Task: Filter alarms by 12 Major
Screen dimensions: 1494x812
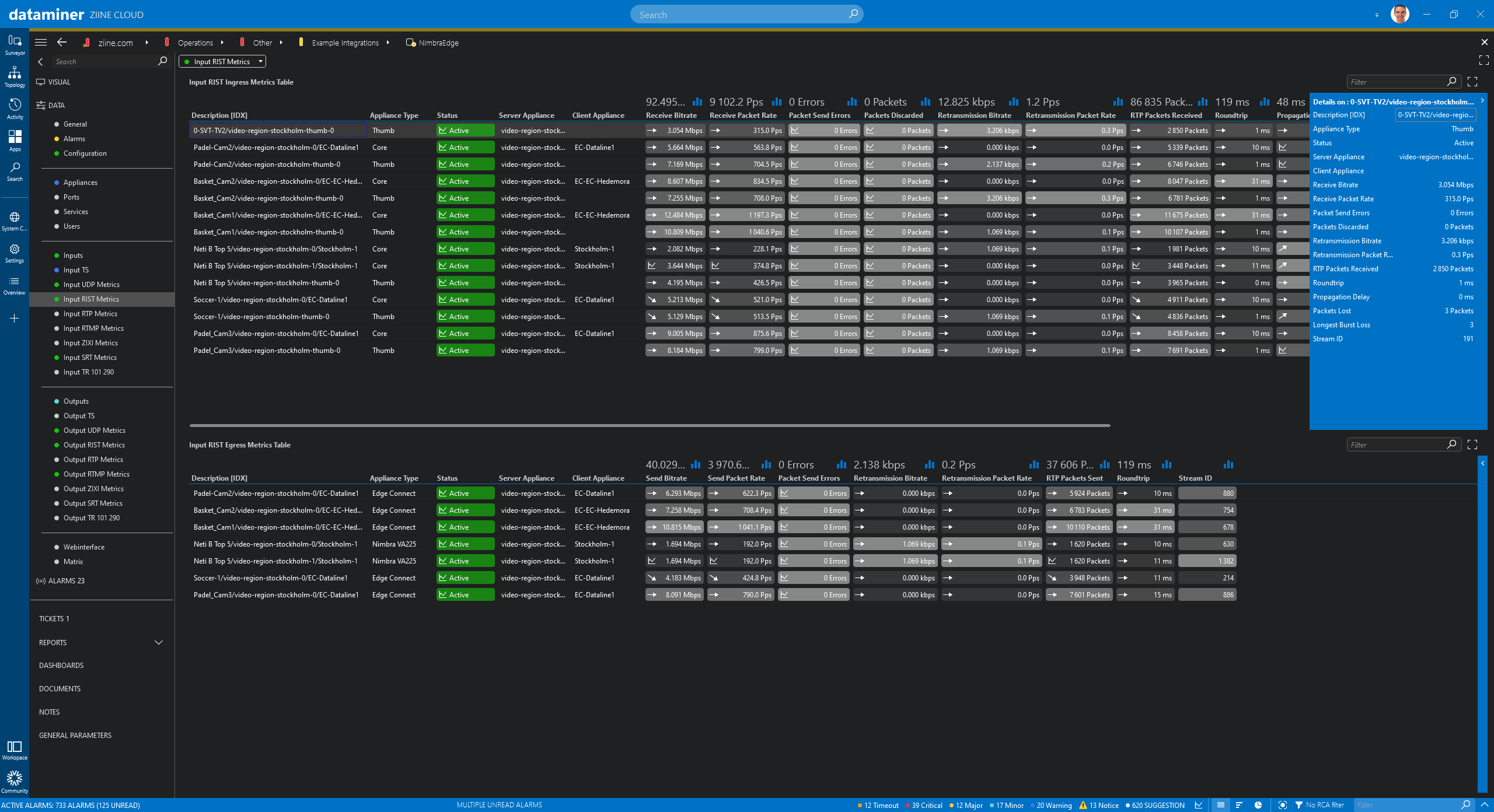Action: coord(966,806)
